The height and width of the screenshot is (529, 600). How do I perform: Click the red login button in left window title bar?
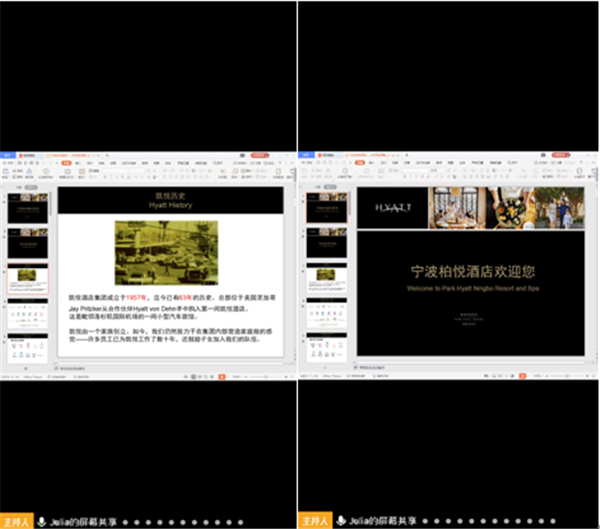tap(260, 155)
